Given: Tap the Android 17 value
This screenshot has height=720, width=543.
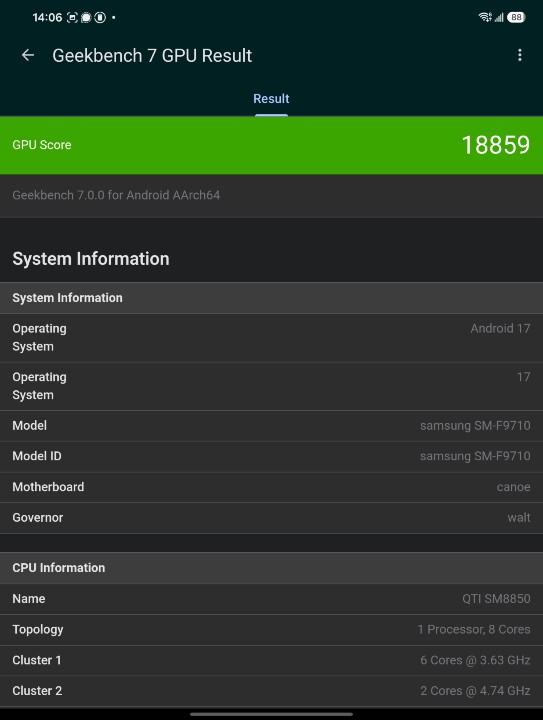Looking at the screenshot, I should tap(500, 328).
